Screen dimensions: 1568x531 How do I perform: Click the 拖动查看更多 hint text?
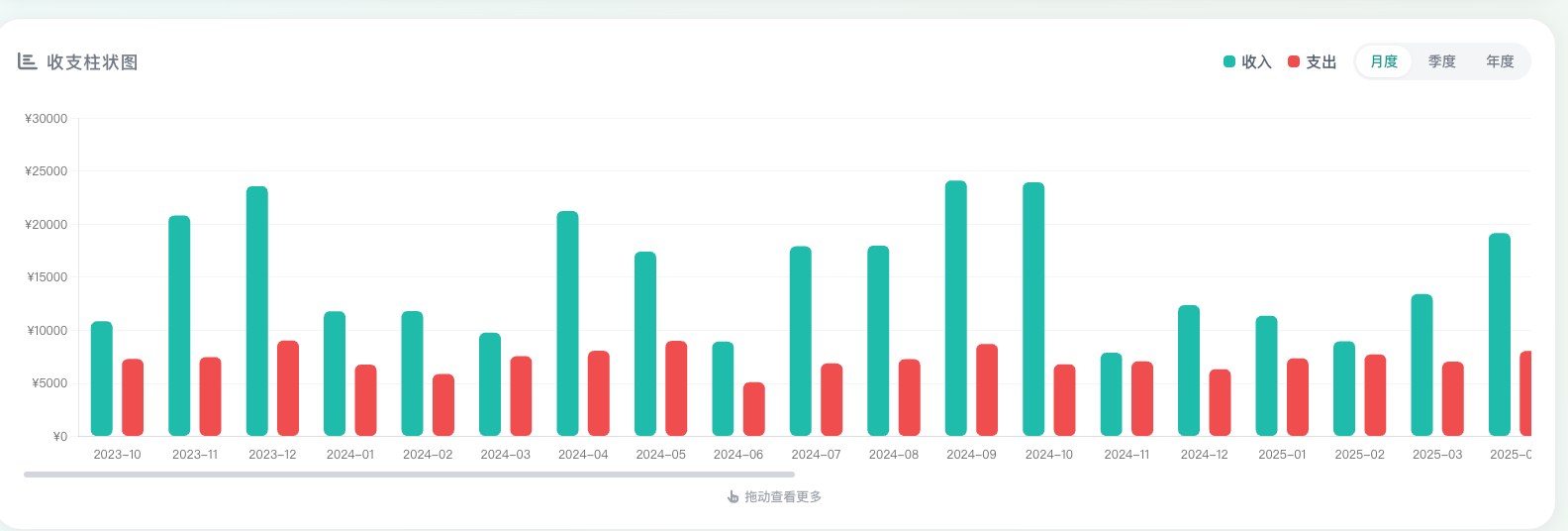[x=783, y=496]
